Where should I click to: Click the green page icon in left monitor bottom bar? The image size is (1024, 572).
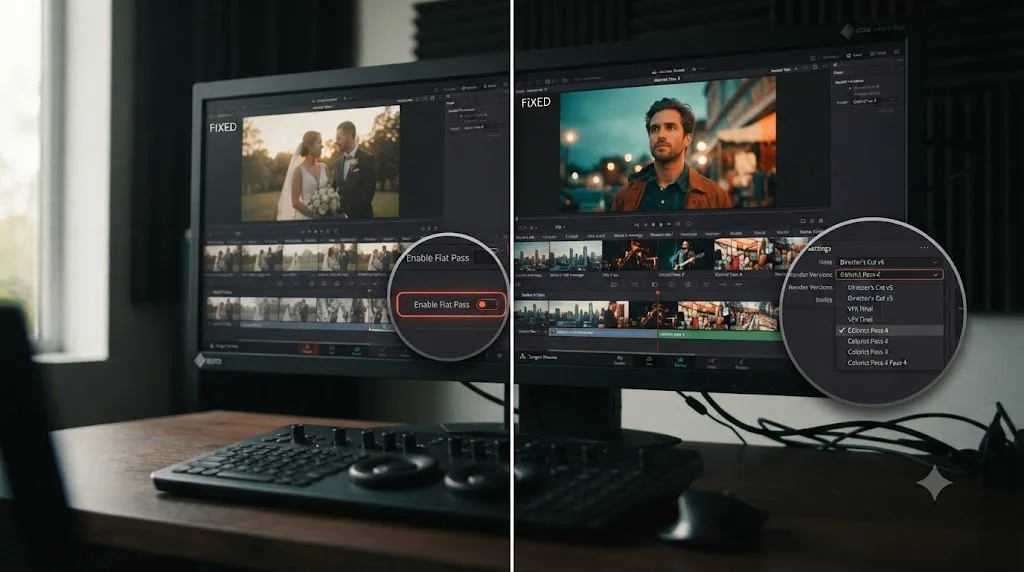356,351
